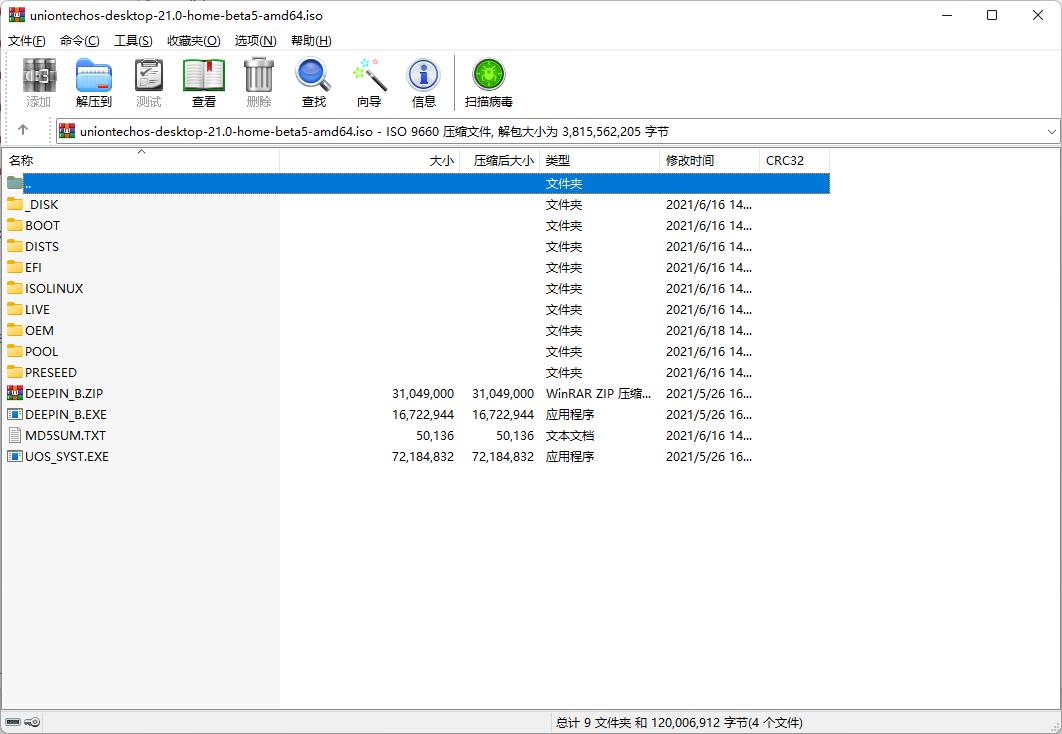
Task: Open the Find (查找) magnifier tool
Action: tap(314, 82)
